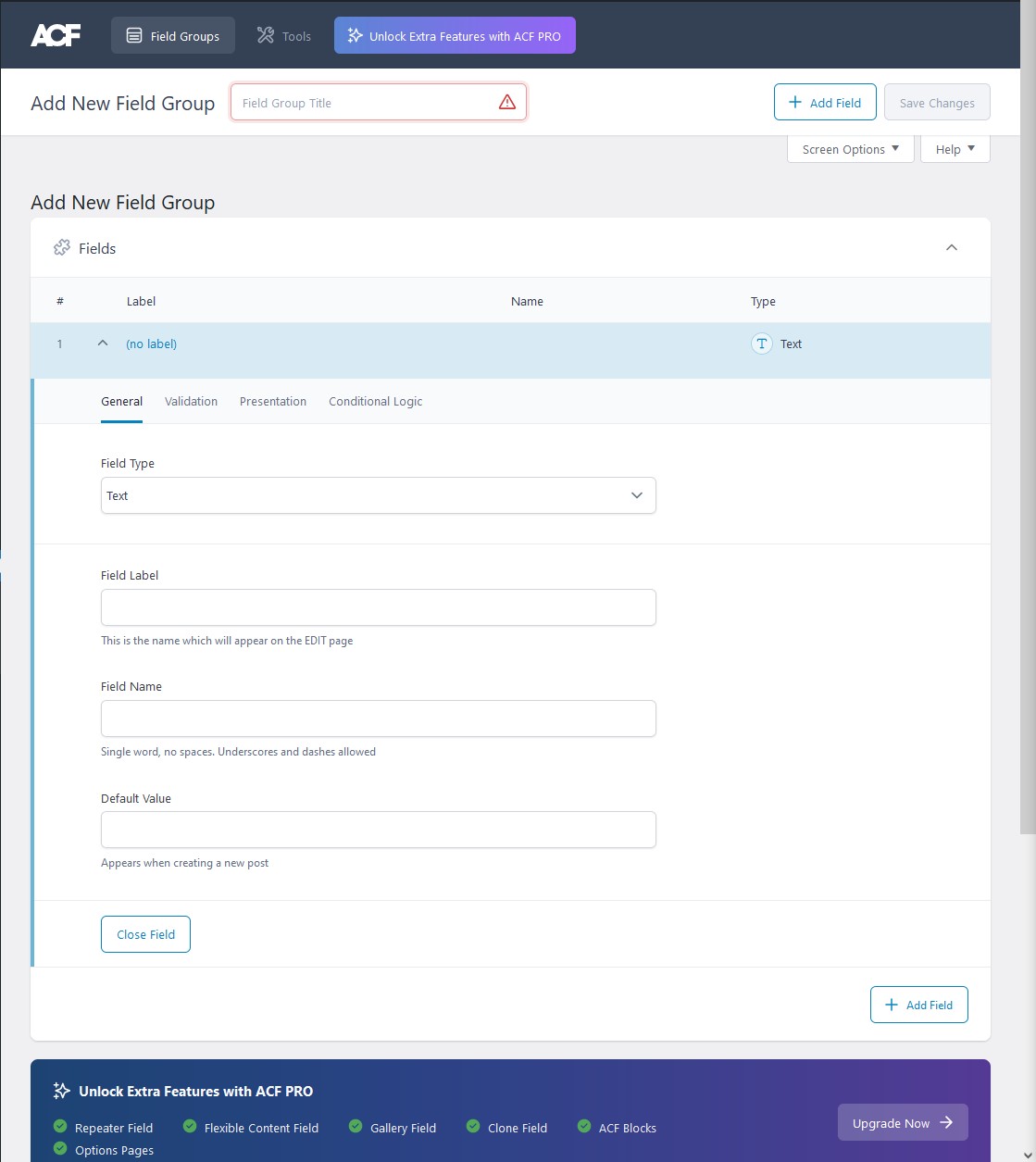1036x1162 pixels.
Task: Switch to the Validation tab
Action: (191, 401)
